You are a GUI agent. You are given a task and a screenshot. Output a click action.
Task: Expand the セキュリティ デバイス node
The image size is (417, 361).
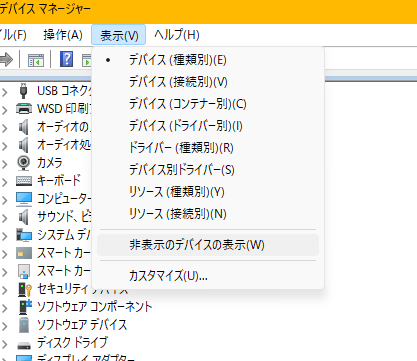5,290
